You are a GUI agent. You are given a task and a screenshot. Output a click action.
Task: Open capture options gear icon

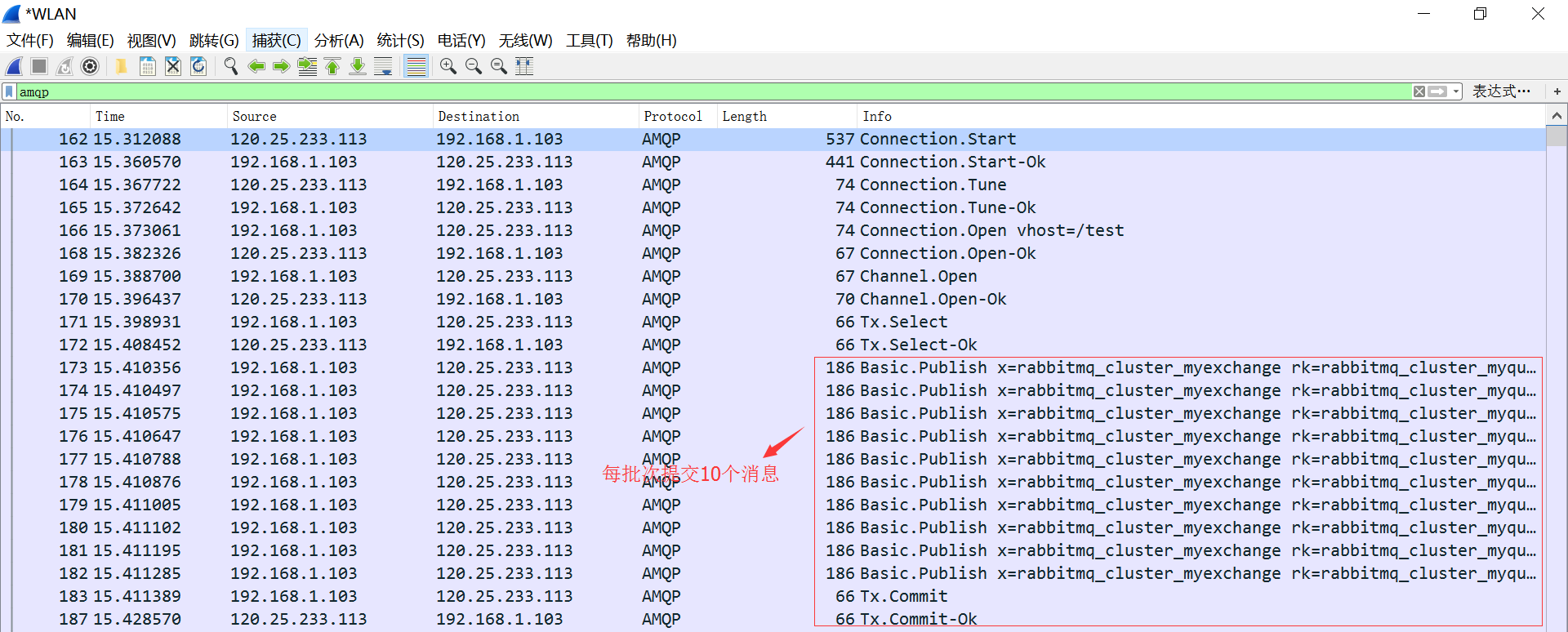coord(90,67)
